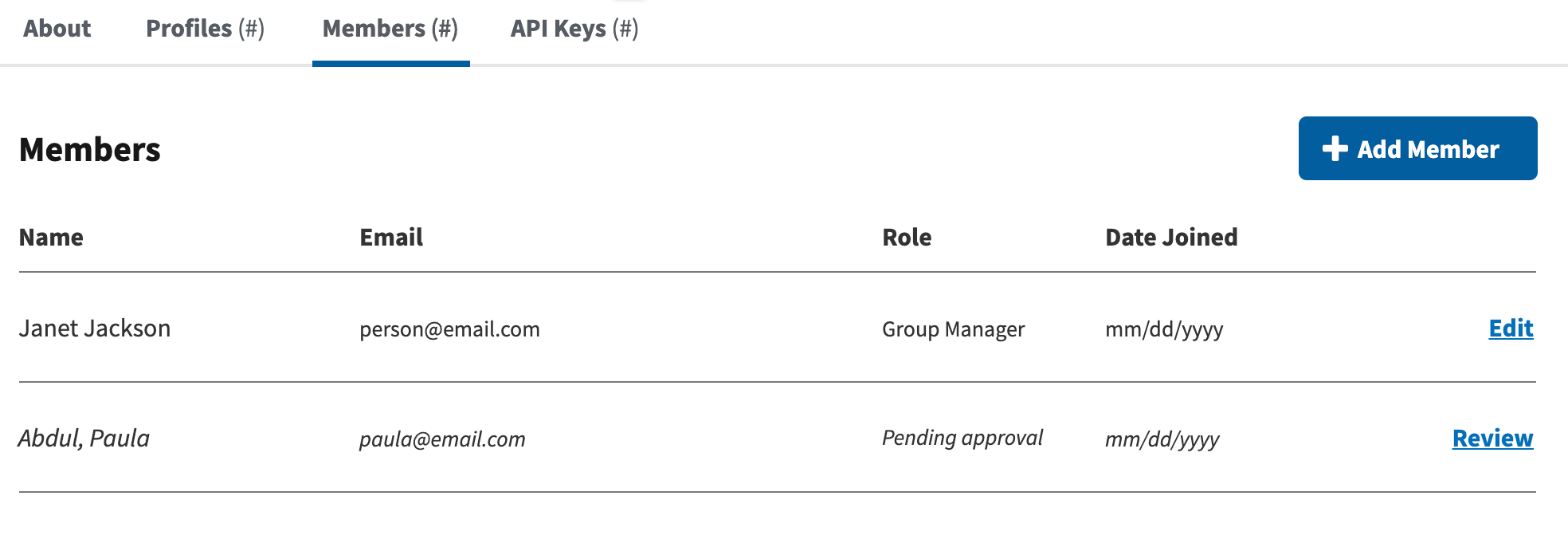Click the Group Manager role text
Viewport: 1568px width, 547px height.
point(953,329)
